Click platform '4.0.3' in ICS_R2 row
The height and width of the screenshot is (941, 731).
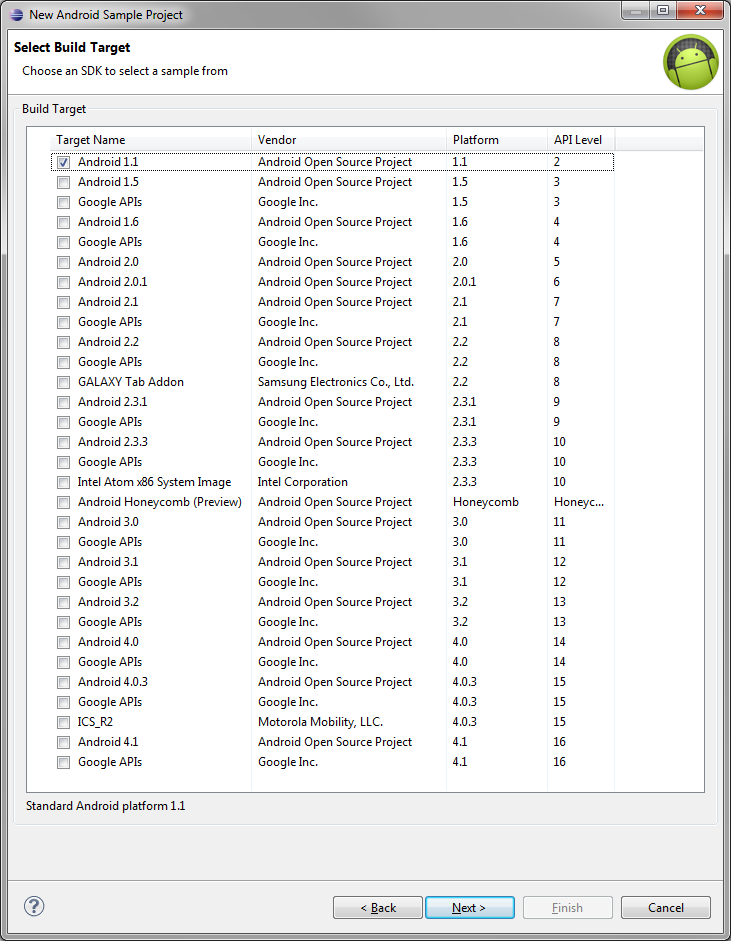(465, 721)
